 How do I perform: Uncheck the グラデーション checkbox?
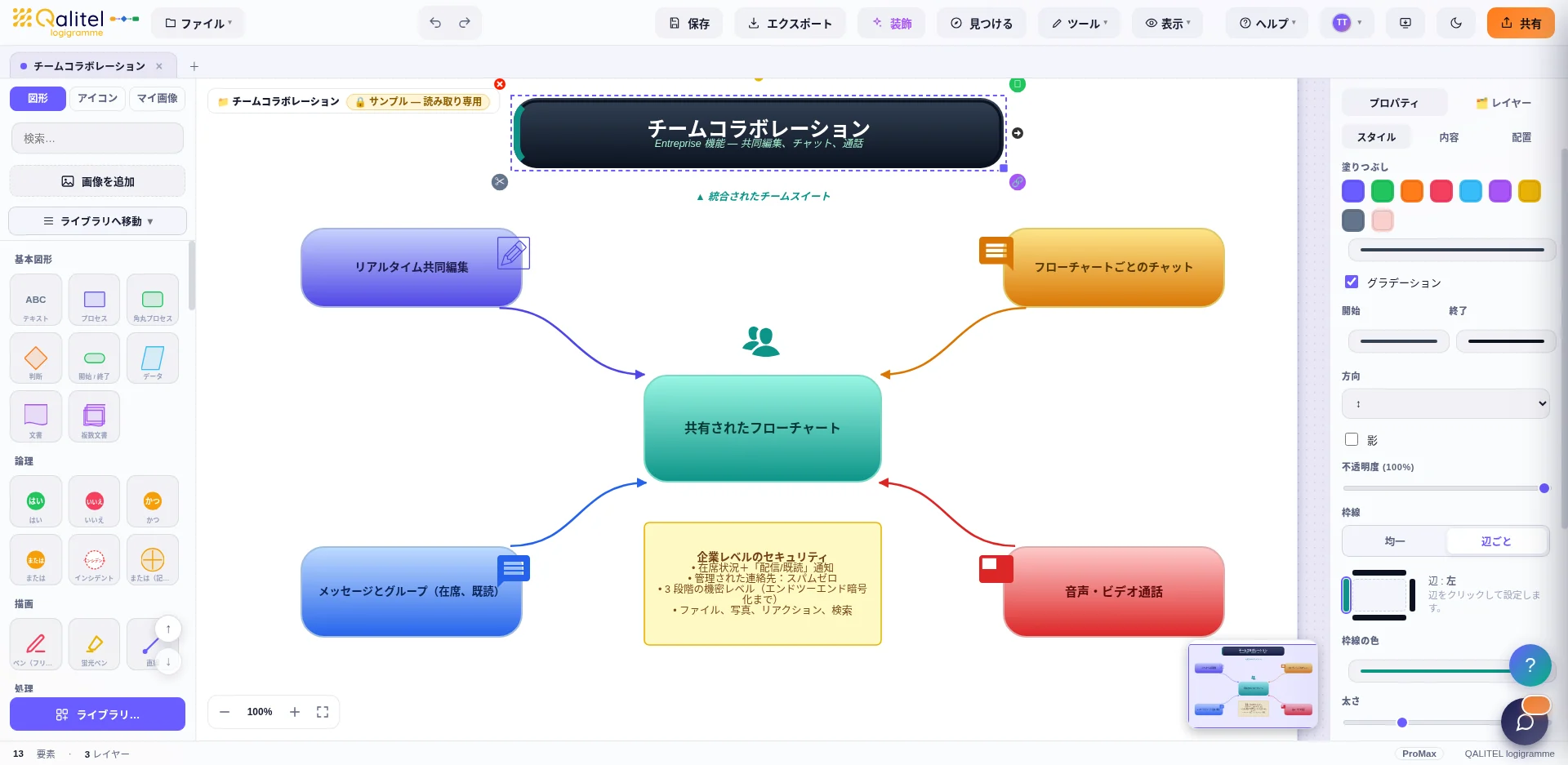(x=1352, y=282)
